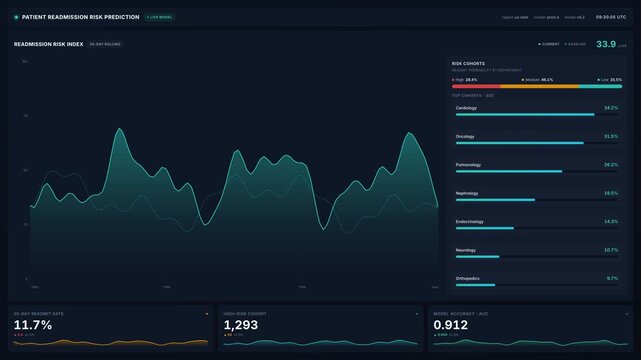
Task: Click the 11.7% readmit rate value
Action: point(33,325)
